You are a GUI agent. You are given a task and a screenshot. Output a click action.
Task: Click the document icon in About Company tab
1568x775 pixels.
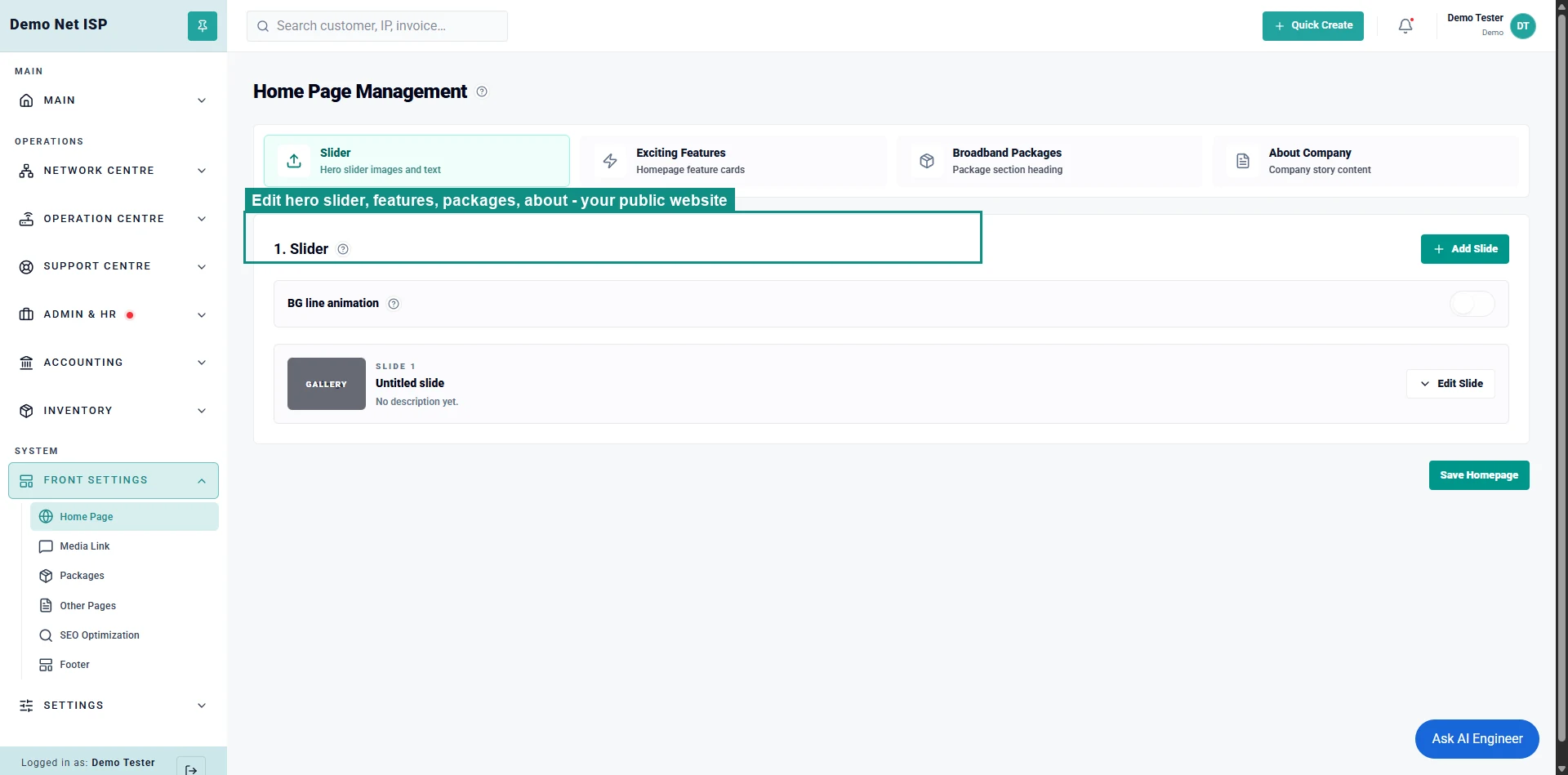pyautogui.click(x=1243, y=161)
